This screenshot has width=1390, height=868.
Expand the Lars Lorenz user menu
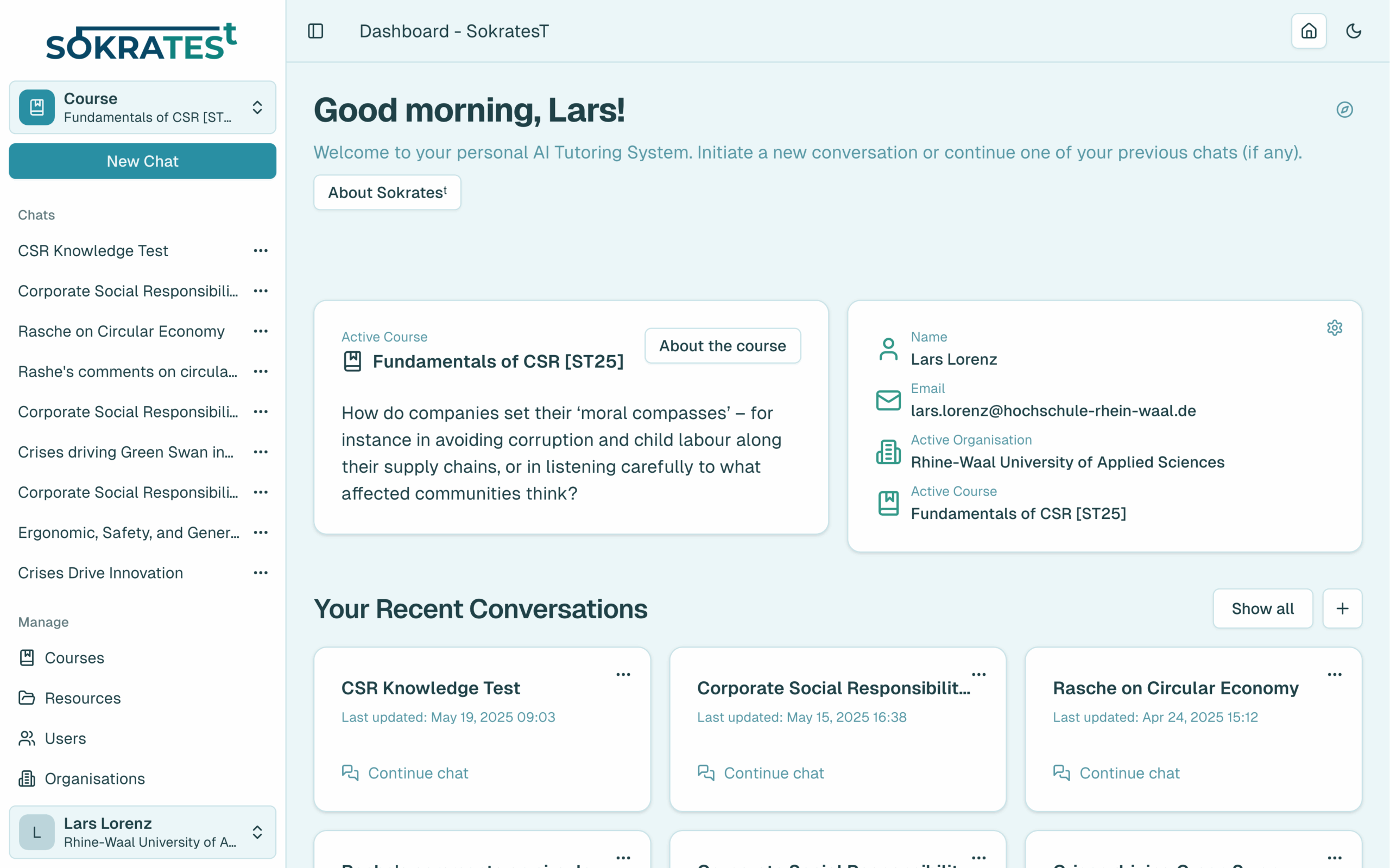click(142, 832)
